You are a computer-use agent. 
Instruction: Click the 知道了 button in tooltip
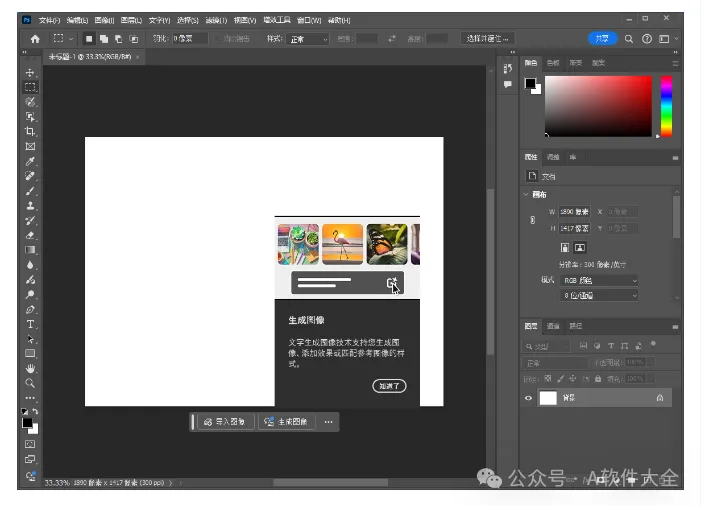pos(389,386)
